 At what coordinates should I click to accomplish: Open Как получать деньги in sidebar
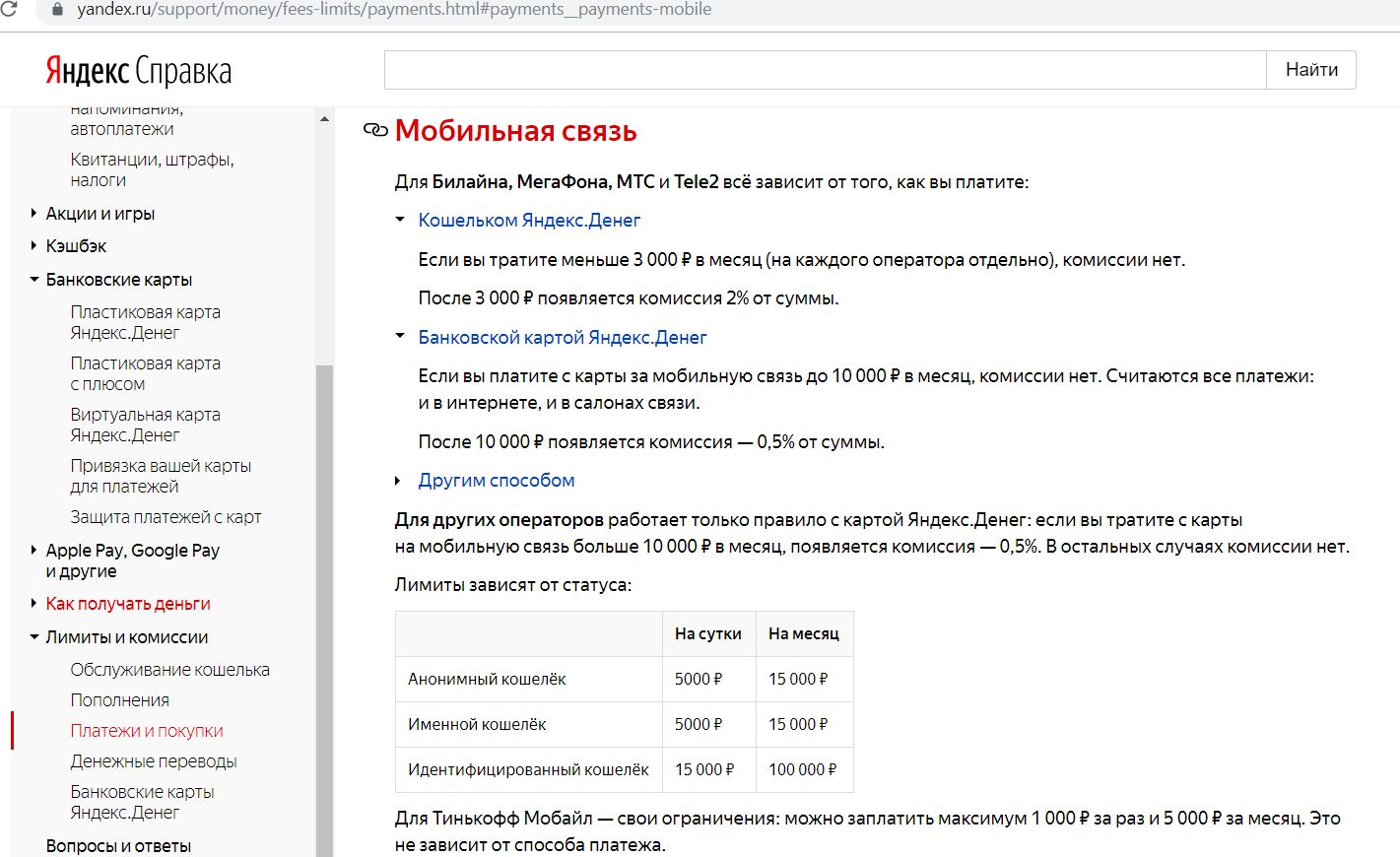click(128, 604)
